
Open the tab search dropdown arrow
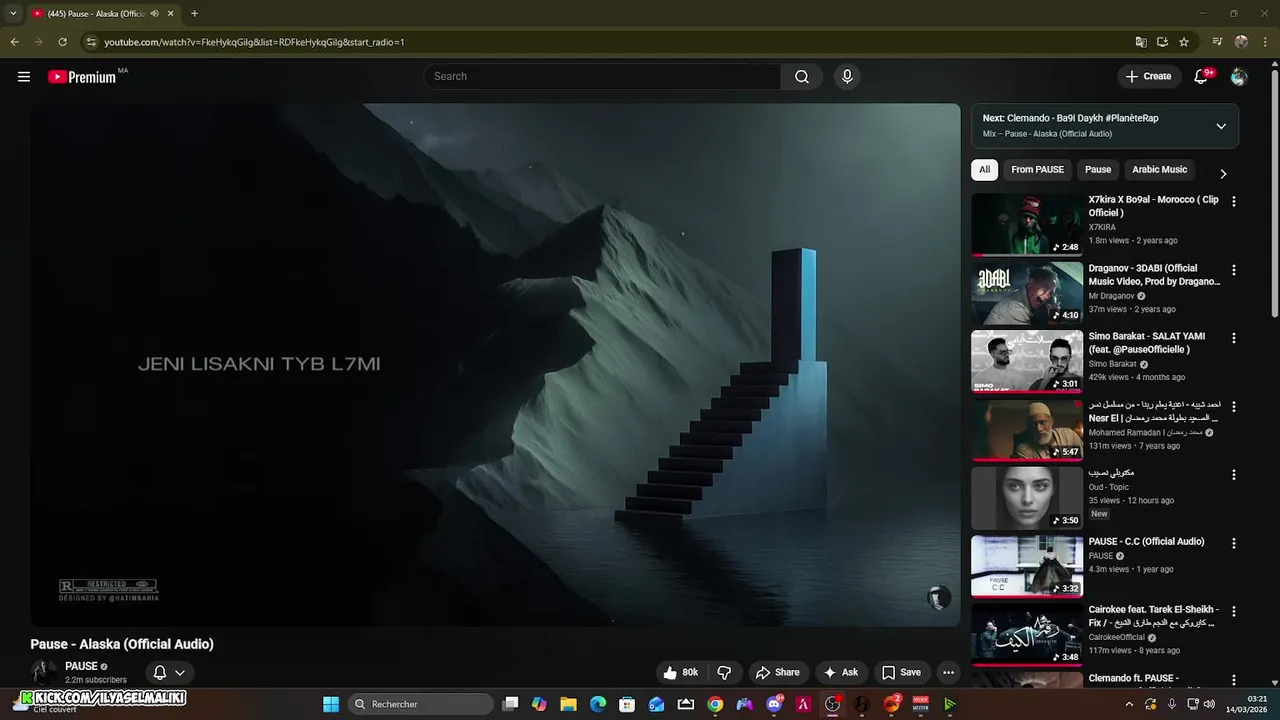click(13, 14)
